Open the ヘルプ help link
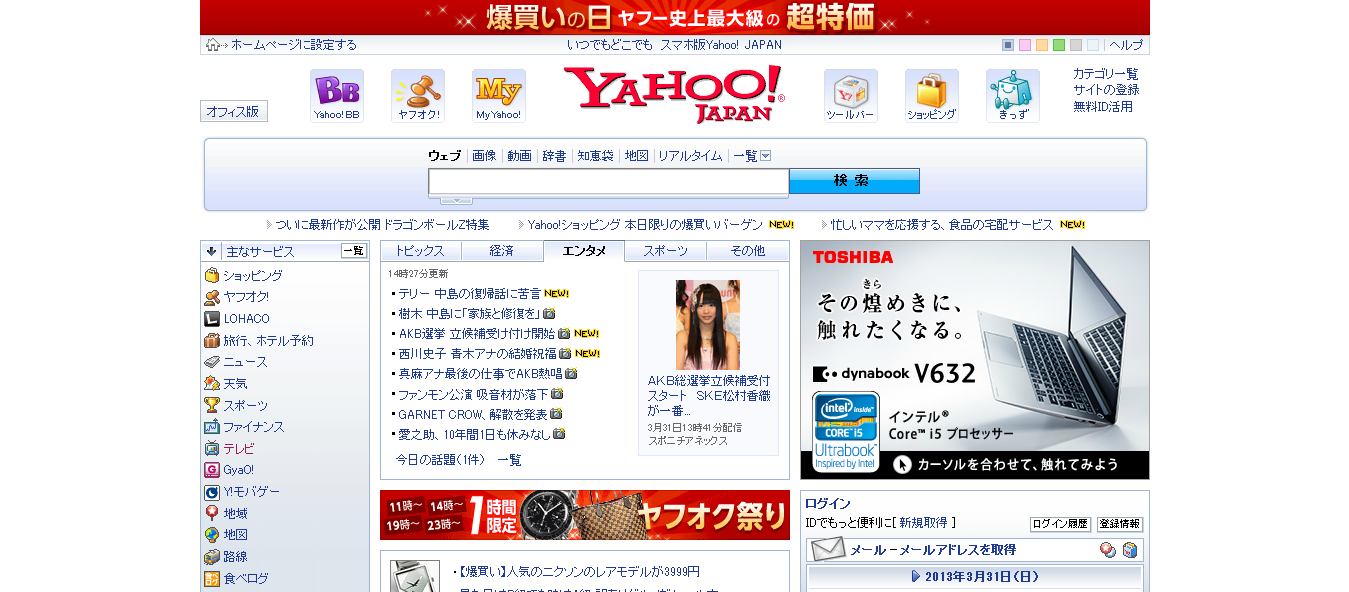Image resolution: width=1349 pixels, height=592 pixels. 1126,45
